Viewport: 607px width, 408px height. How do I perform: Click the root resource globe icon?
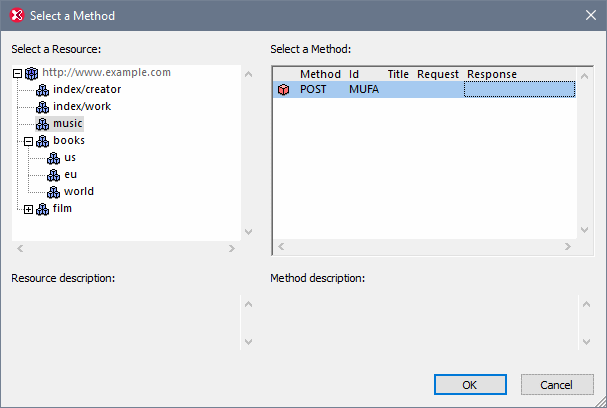[x=31, y=73]
